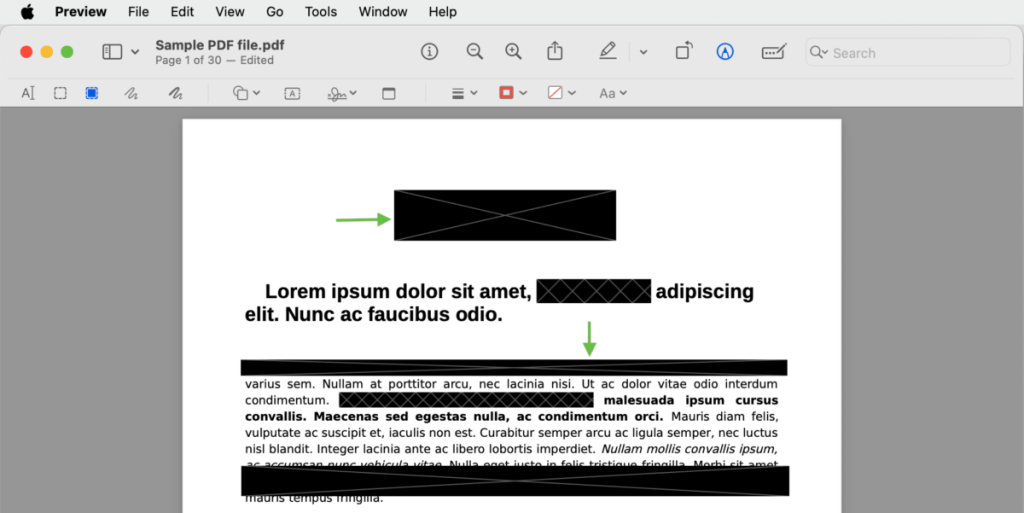Viewport: 1024px width, 513px height.
Task: Open the Help menu
Action: pos(443,12)
